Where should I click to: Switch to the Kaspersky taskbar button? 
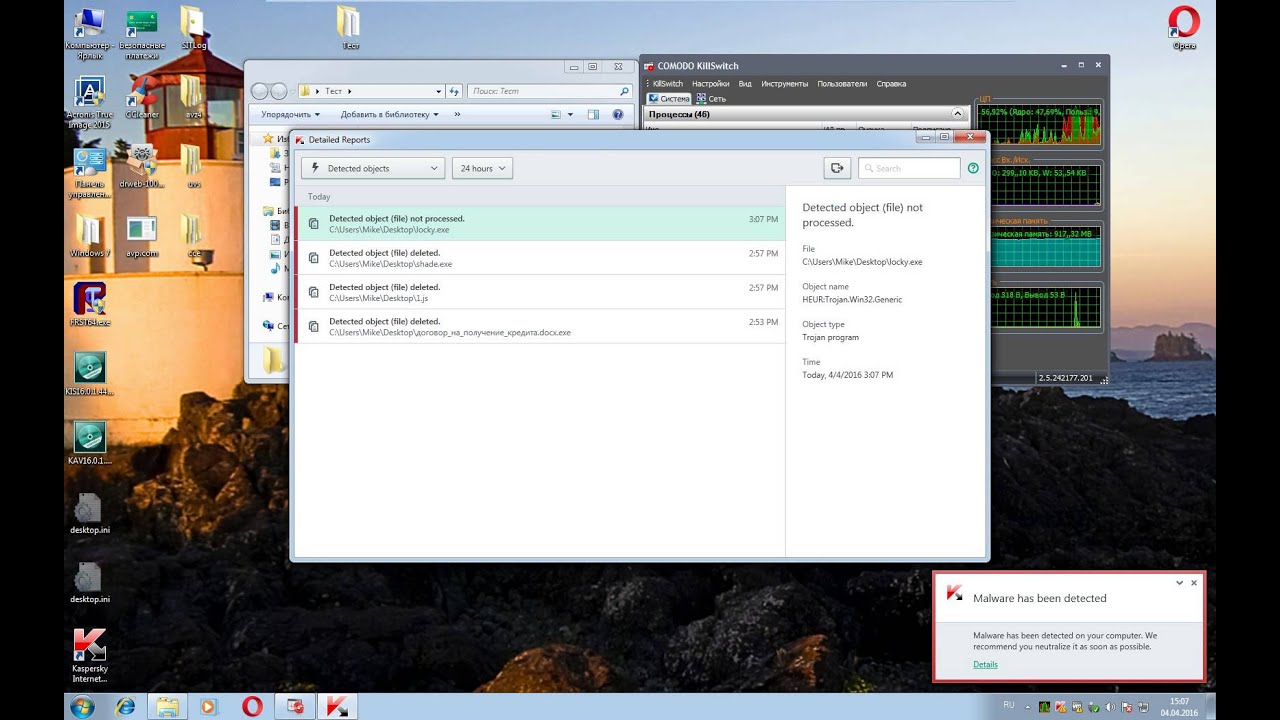click(337, 706)
